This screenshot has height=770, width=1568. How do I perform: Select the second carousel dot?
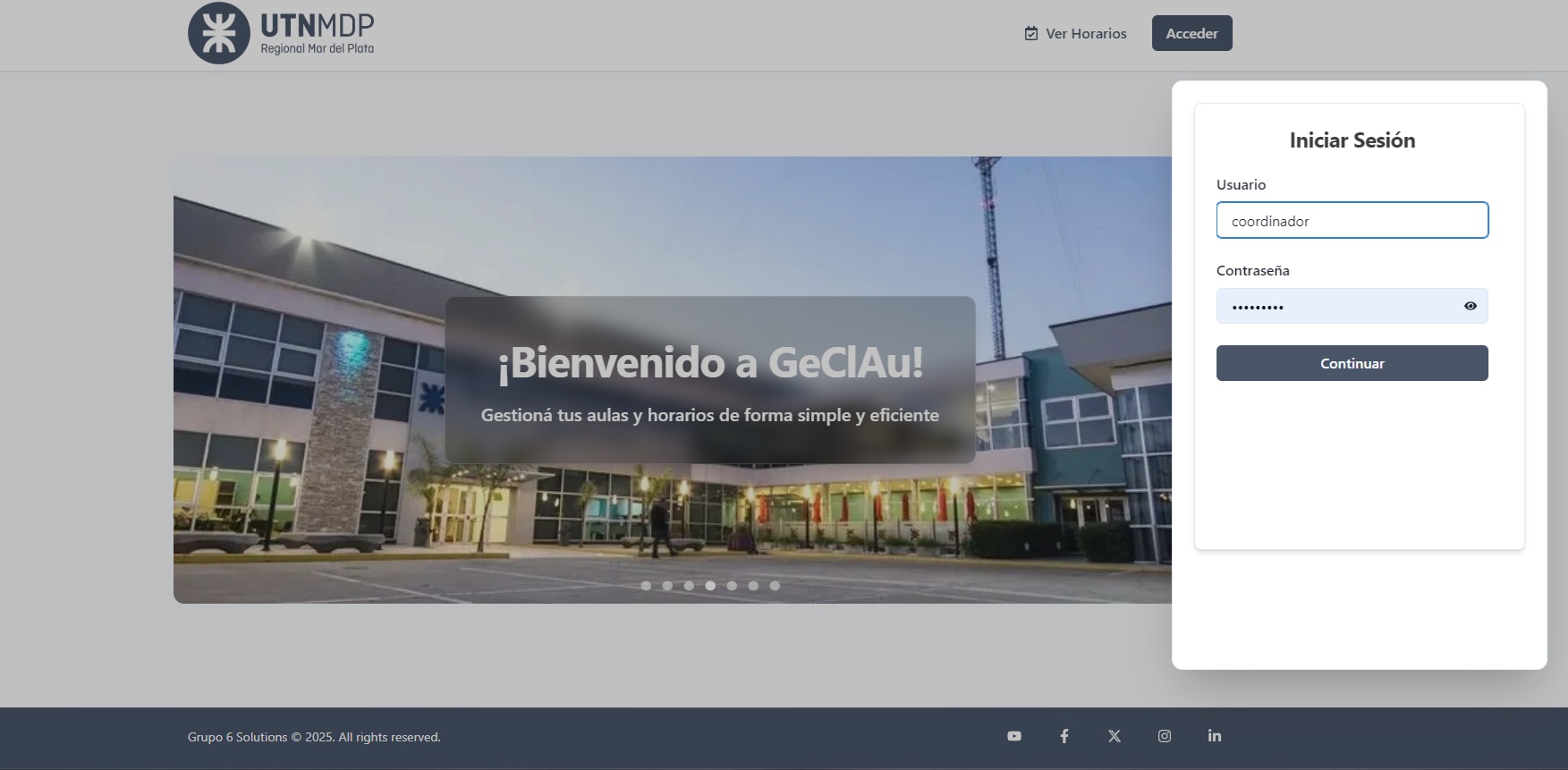click(x=667, y=586)
